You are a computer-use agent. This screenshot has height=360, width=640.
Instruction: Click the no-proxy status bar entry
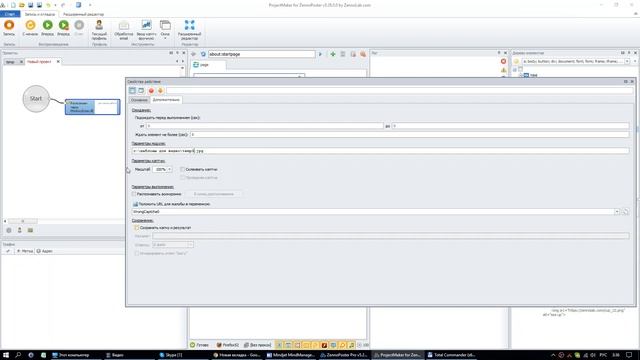pyautogui.click(x=258, y=345)
